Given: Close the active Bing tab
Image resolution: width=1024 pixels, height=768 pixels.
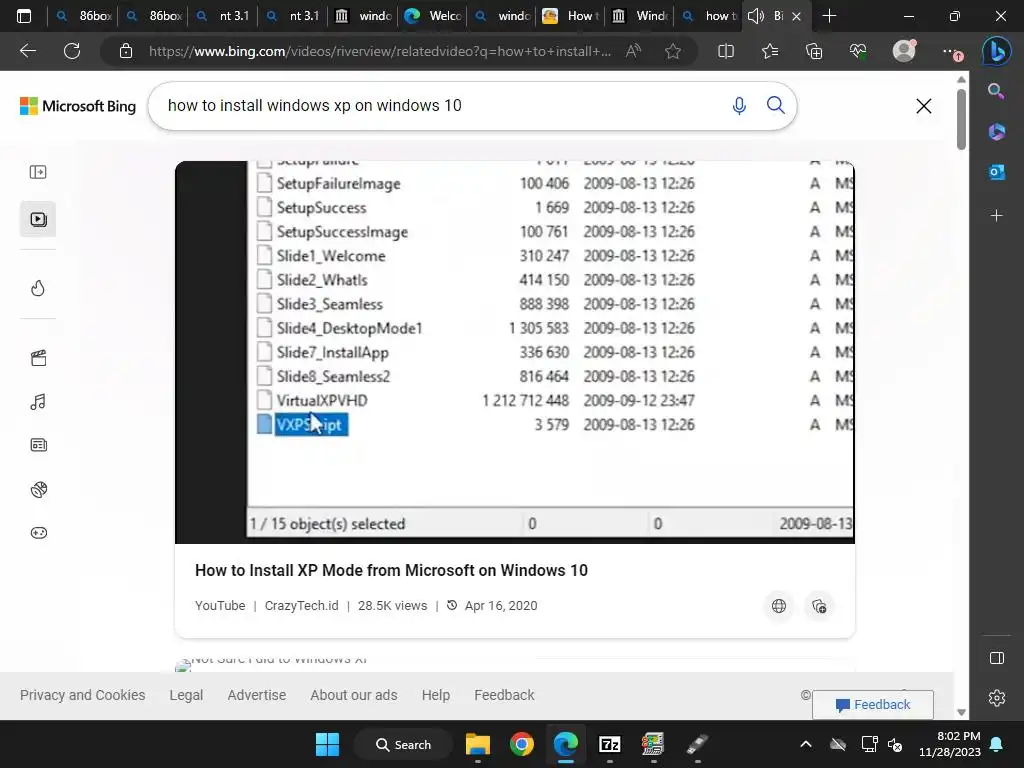Looking at the screenshot, I should 796,16.
